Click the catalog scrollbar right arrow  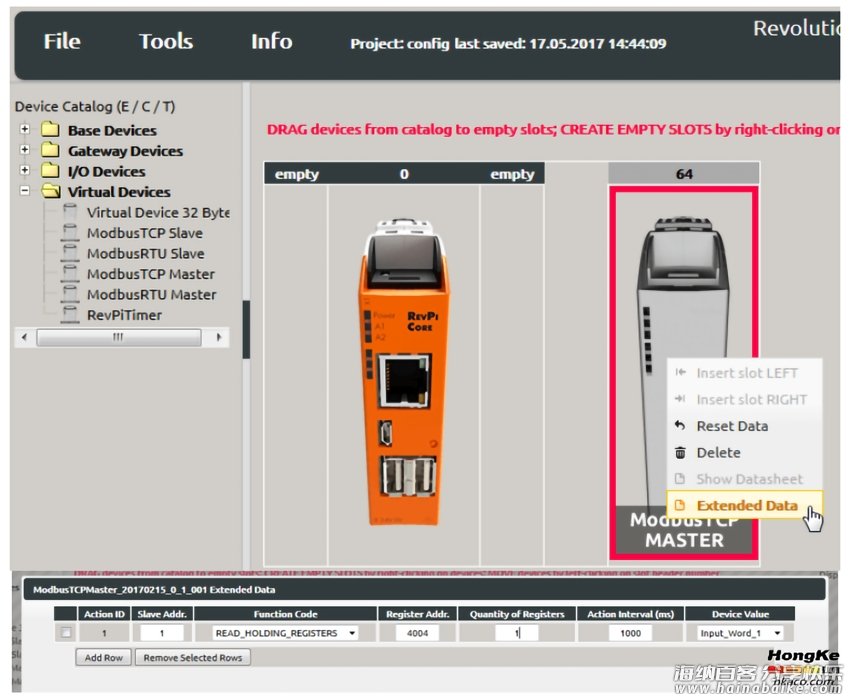coord(219,337)
